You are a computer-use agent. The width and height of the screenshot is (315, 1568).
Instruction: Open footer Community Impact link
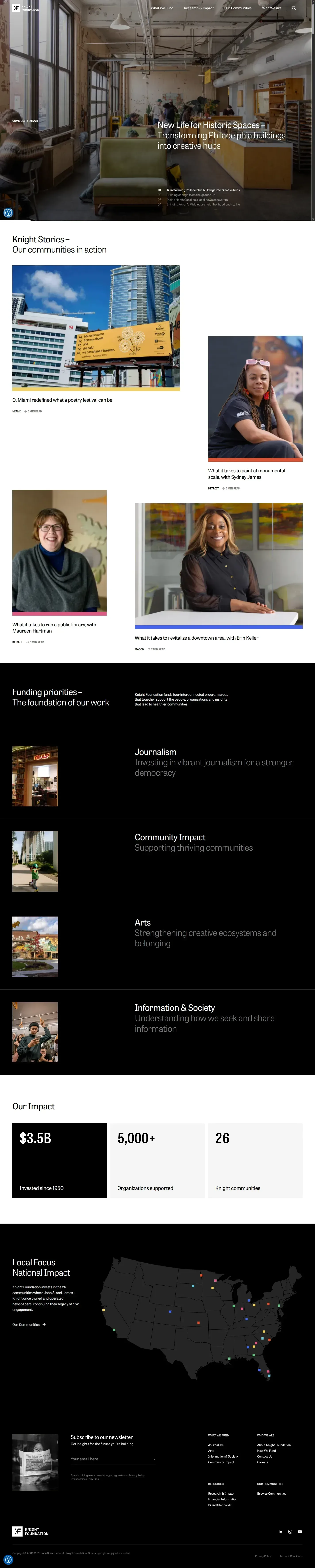(x=221, y=1462)
